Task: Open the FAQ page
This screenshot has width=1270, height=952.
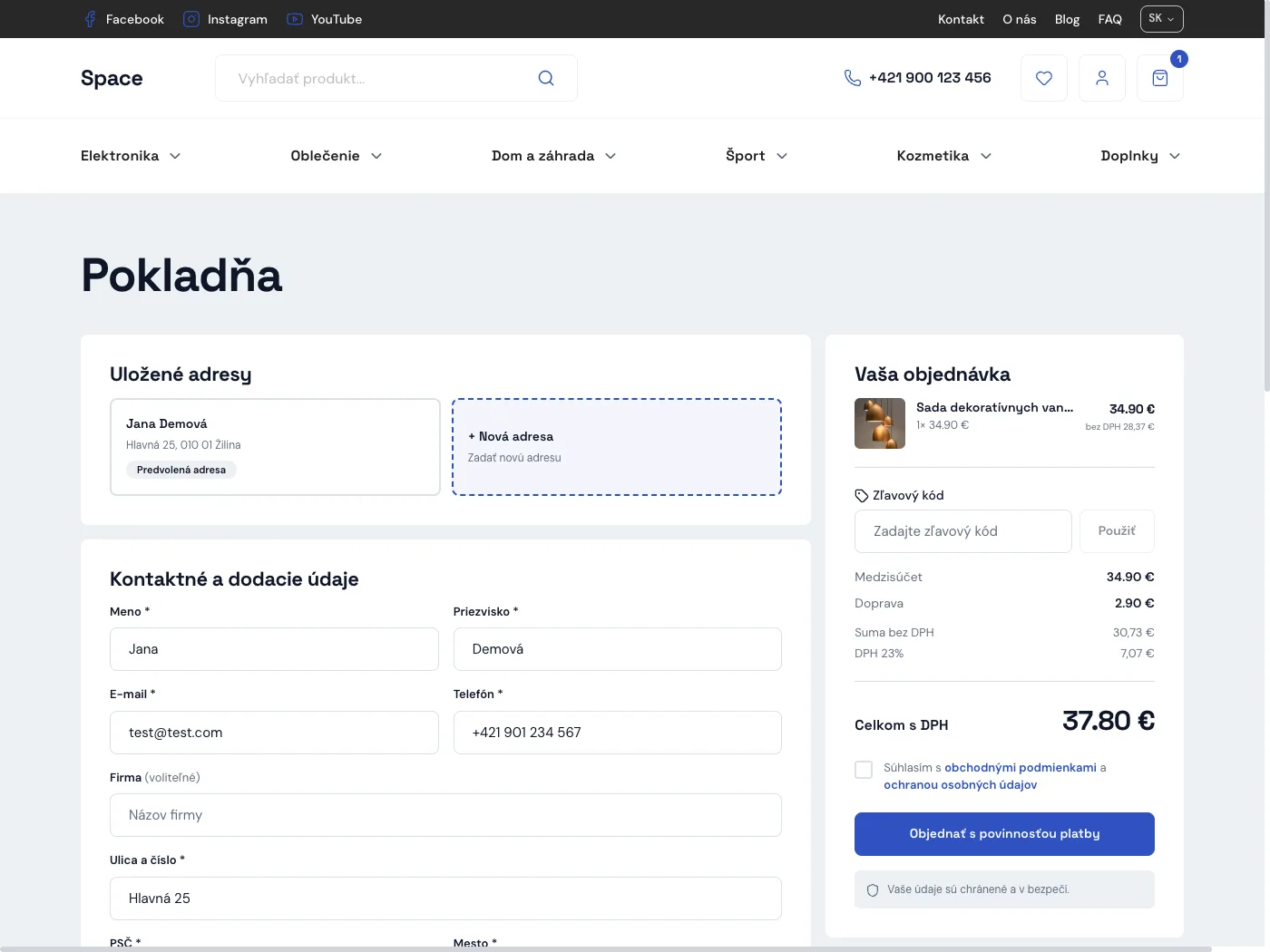Action: point(1109,19)
